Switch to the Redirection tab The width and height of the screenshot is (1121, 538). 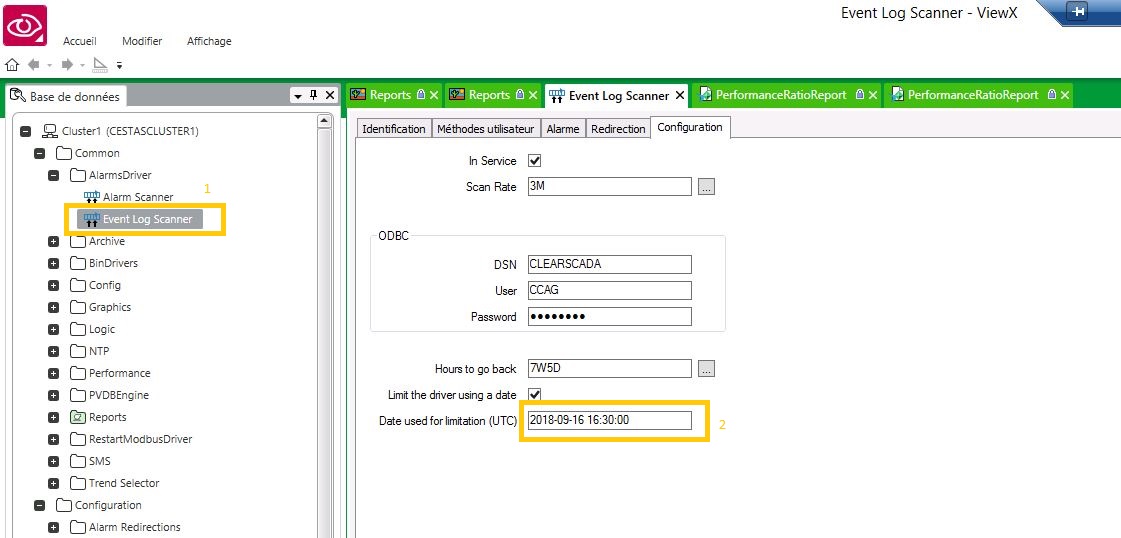tap(617, 129)
